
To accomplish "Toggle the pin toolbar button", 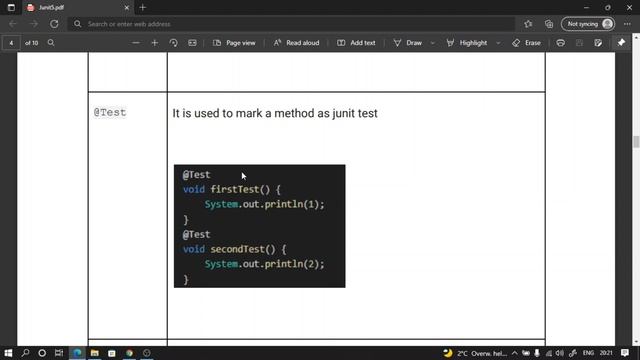I will (621, 42).
